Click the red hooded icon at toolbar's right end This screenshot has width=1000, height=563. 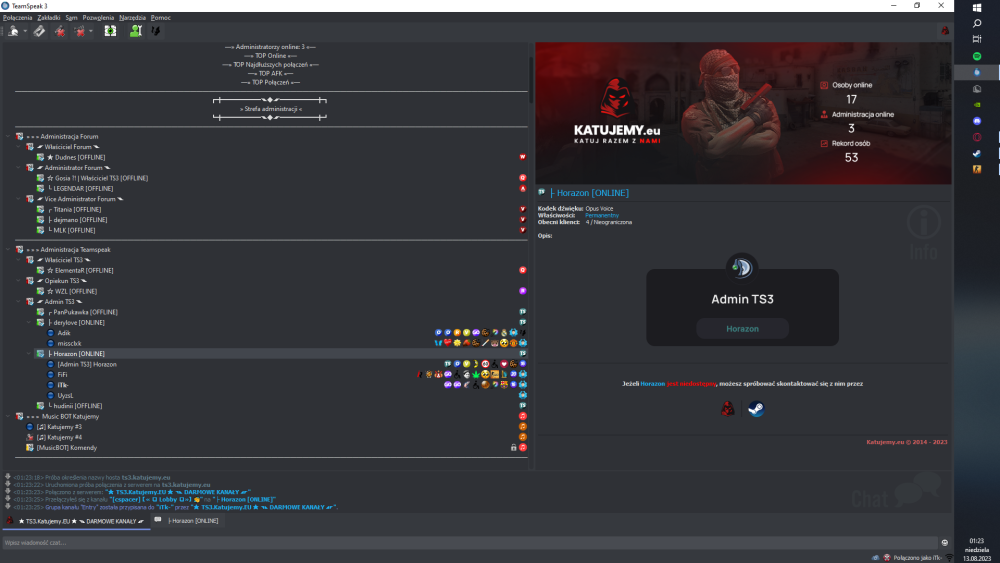coord(945,31)
